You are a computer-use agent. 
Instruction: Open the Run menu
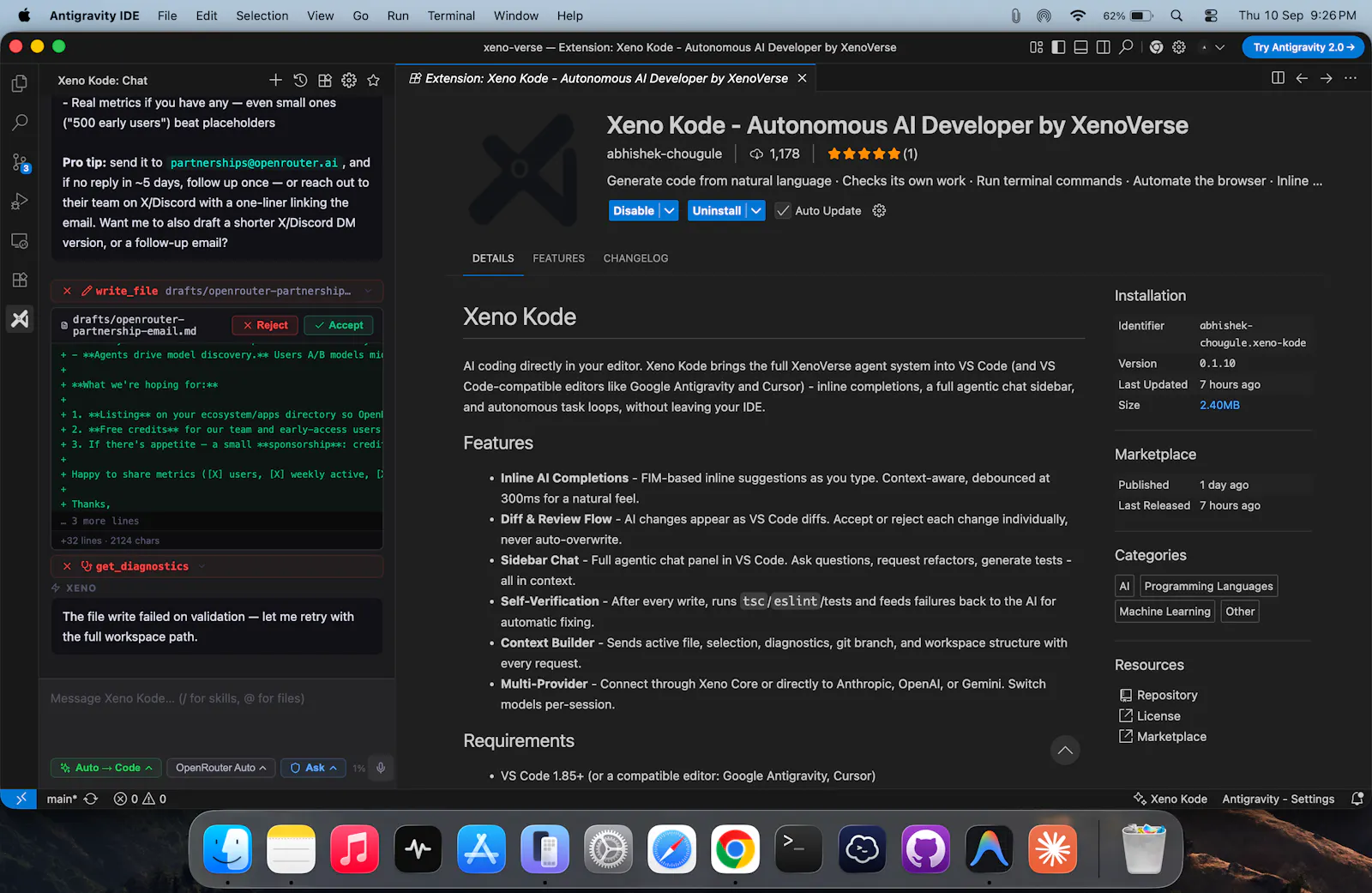pyautogui.click(x=398, y=15)
